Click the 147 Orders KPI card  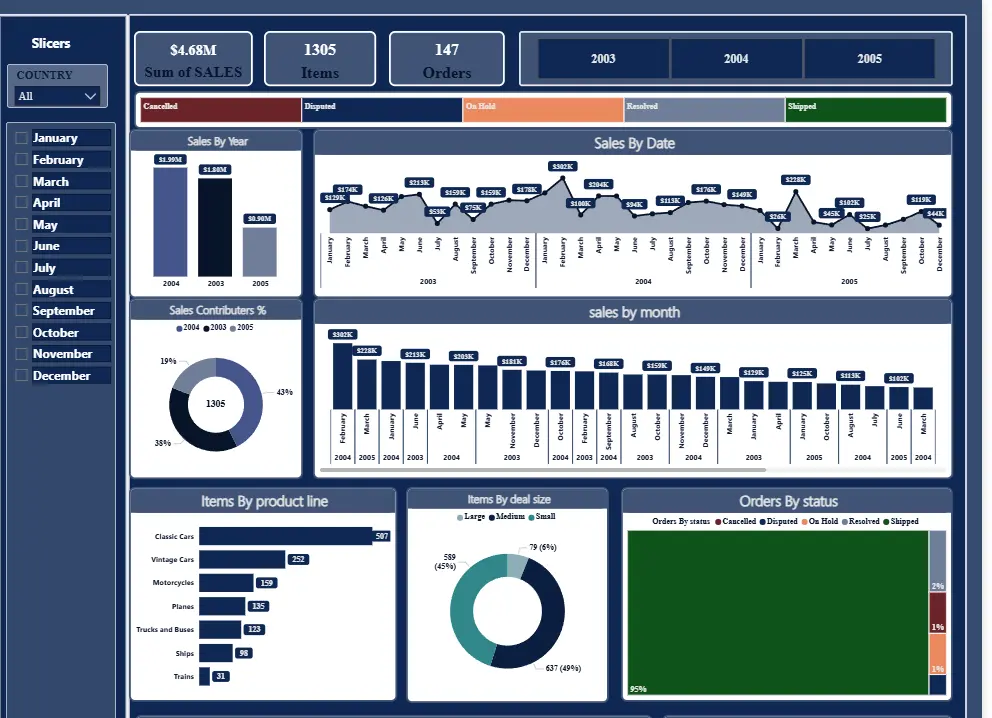(x=446, y=58)
